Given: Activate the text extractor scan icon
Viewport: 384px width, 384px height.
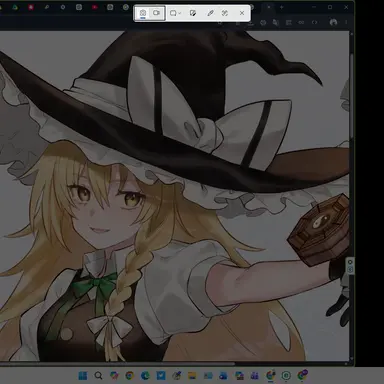Looking at the screenshot, I should pos(225,13).
